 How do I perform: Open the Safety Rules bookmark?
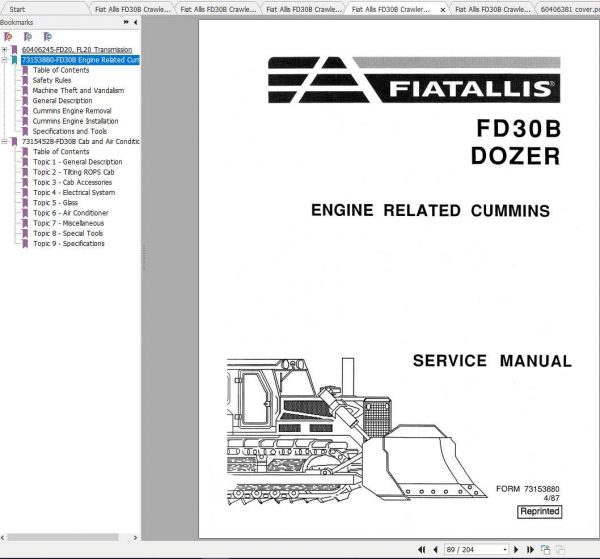coord(52,80)
